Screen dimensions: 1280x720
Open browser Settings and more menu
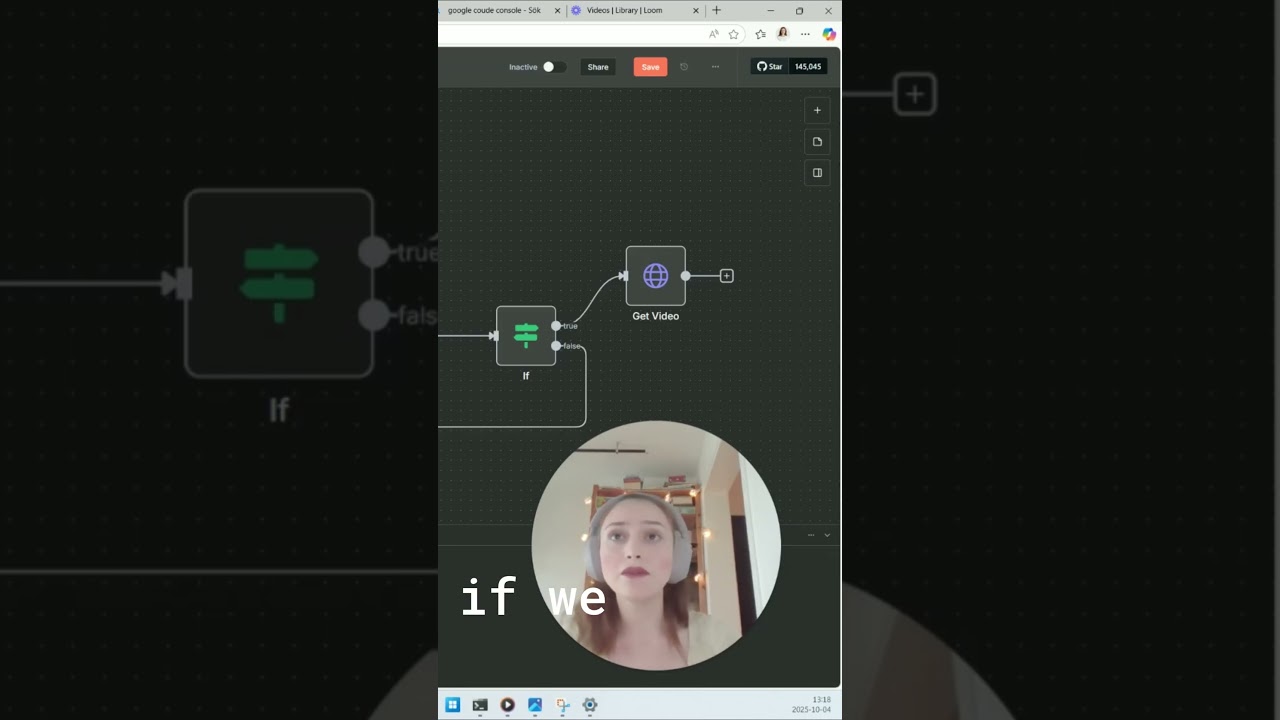click(x=805, y=34)
